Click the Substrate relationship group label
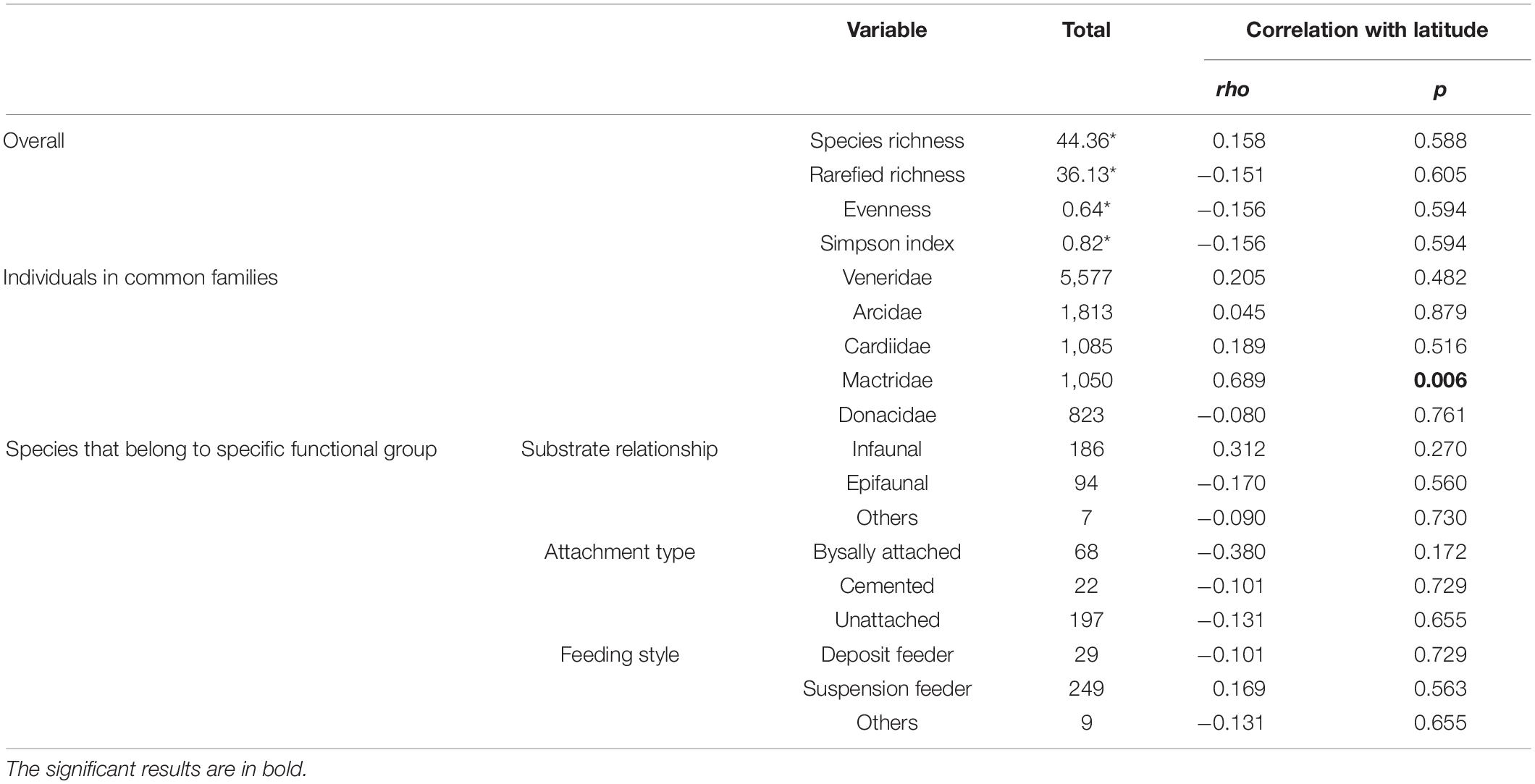This screenshot has height=784, width=1535. click(x=619, y=449)
